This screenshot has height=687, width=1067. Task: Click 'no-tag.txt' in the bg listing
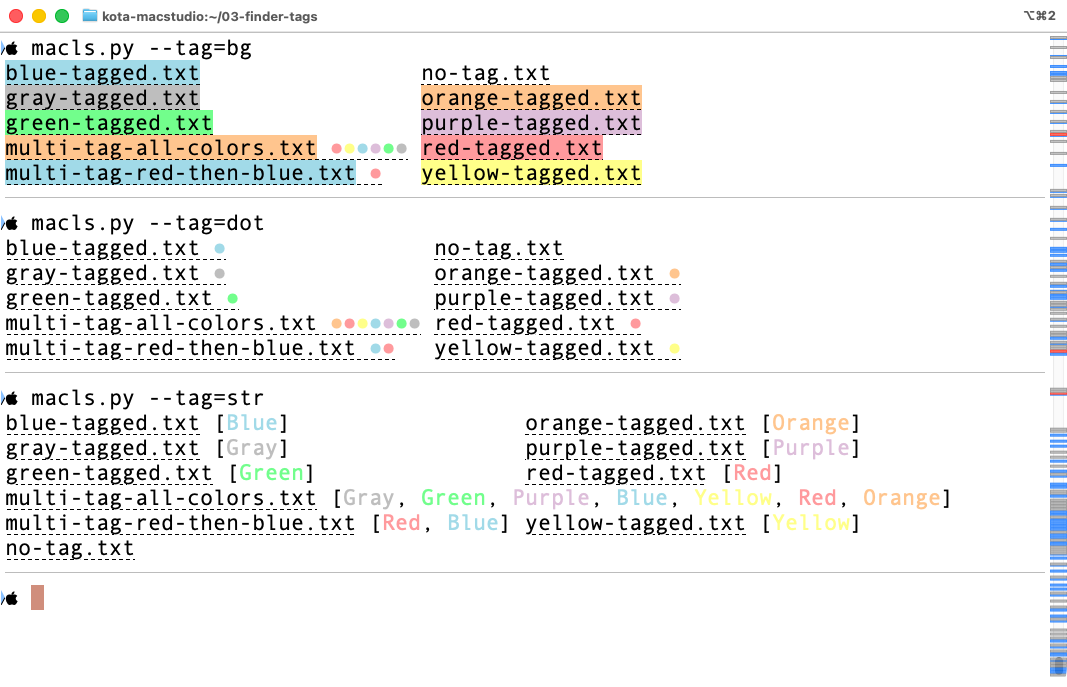click(486, 73)
